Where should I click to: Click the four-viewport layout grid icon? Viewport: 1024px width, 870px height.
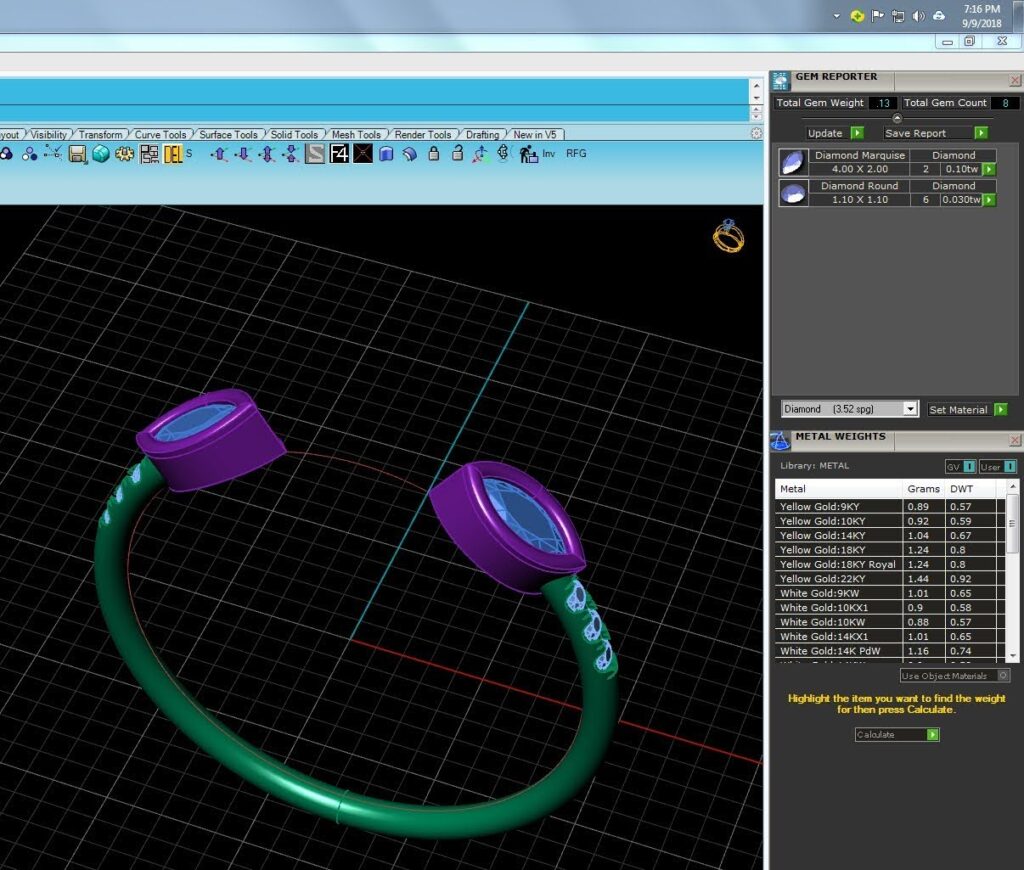point(149,154)
